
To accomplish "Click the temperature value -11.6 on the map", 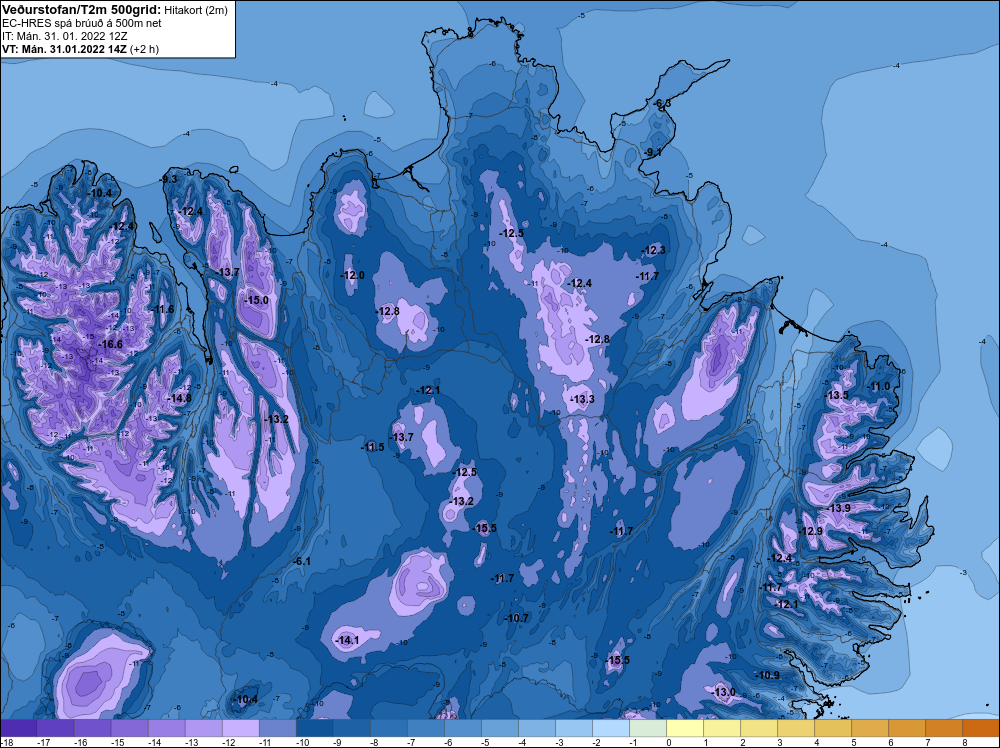I will click(x=162, y=309).
